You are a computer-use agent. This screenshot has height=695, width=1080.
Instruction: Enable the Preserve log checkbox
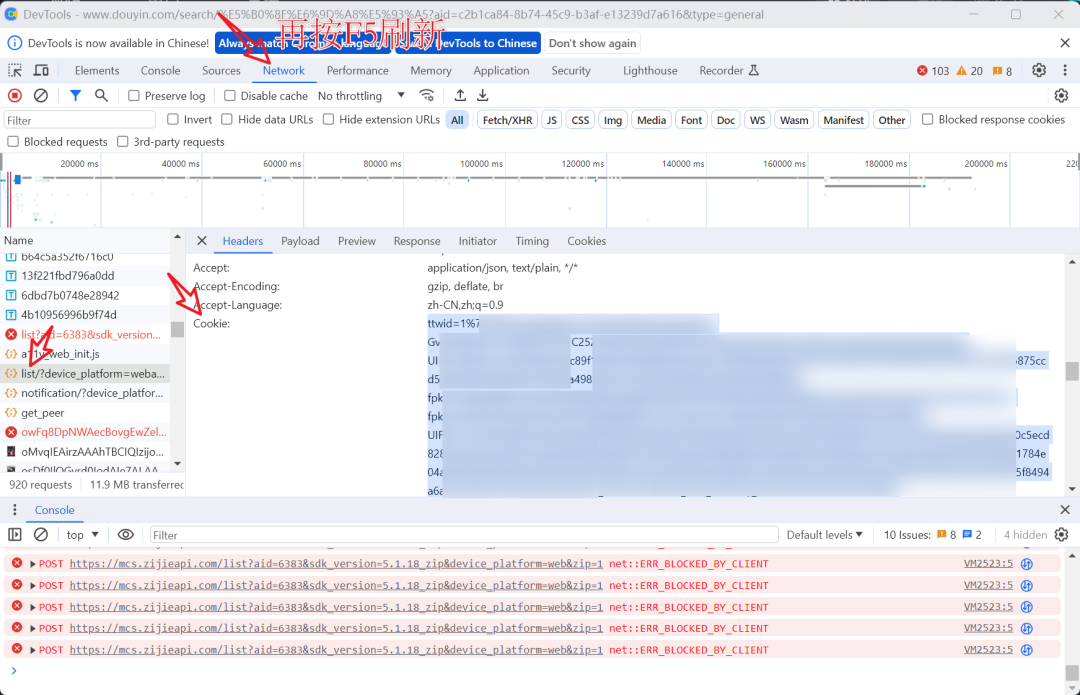[x=134, y=96]
